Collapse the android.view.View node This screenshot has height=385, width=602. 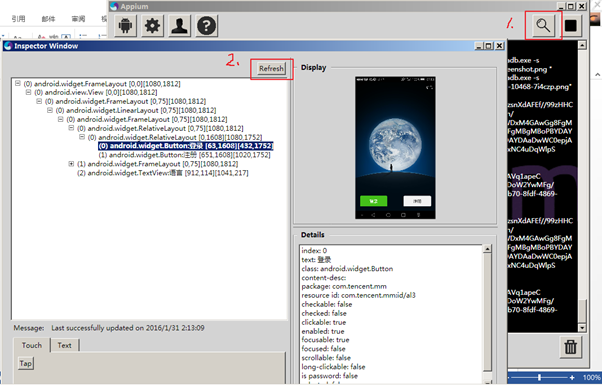(28, 92)
